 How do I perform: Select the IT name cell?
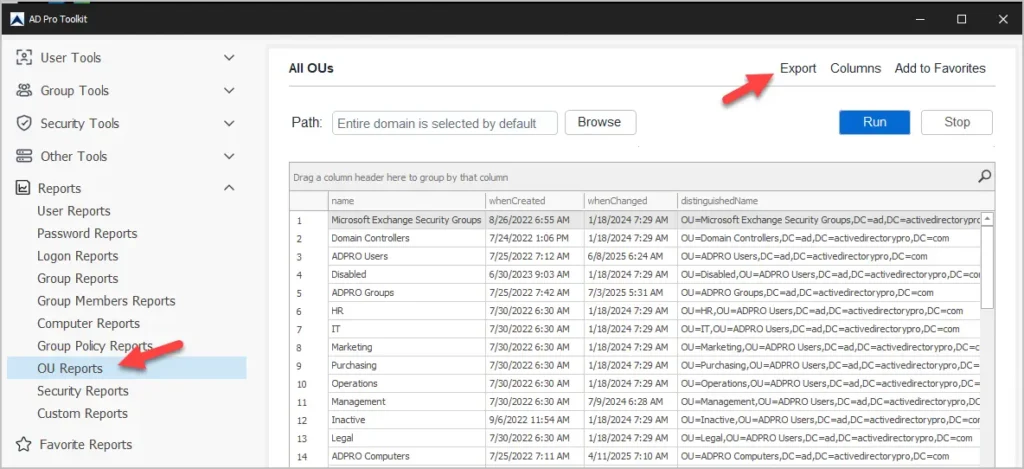(x=407, y=329)
